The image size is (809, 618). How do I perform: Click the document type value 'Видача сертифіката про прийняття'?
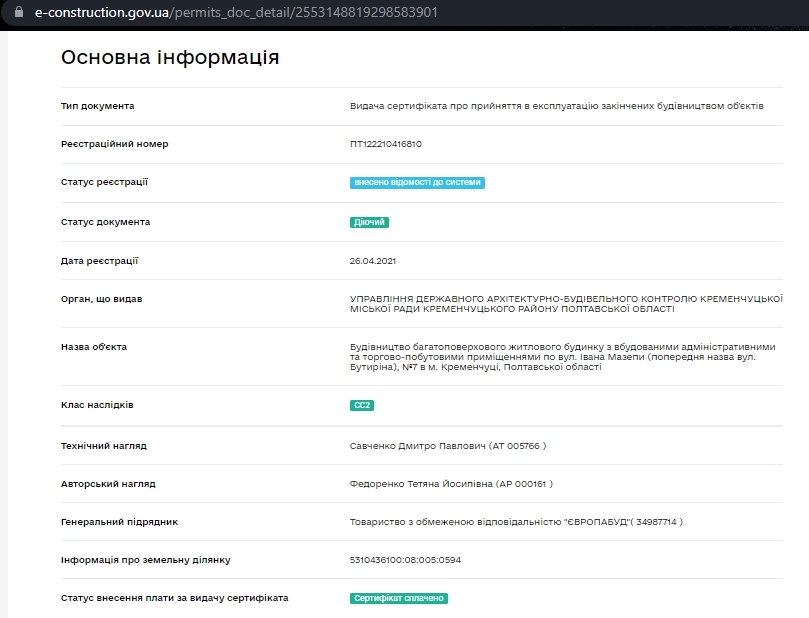pyautogui.click(x=557, y=106)
